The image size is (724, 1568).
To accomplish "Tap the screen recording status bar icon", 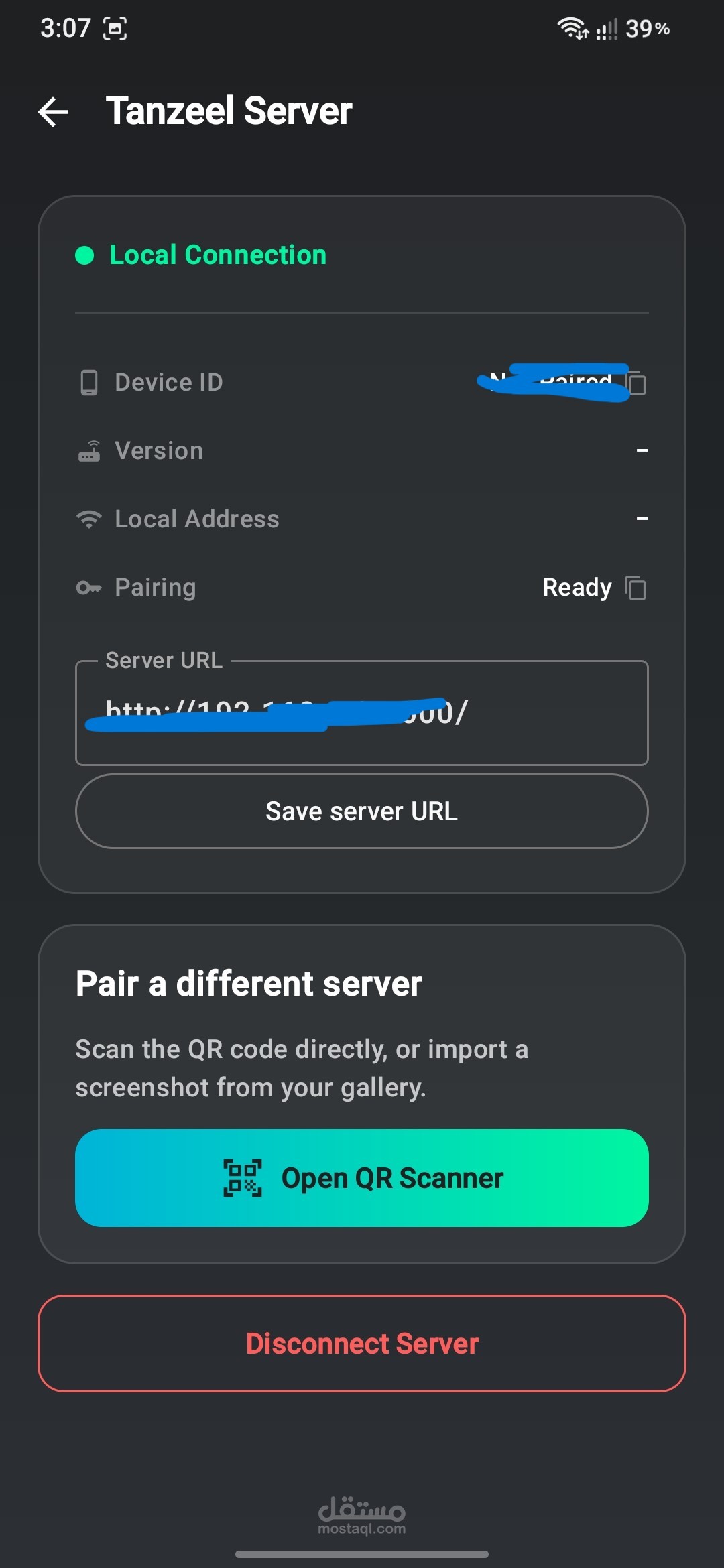I will coord(115,28).
